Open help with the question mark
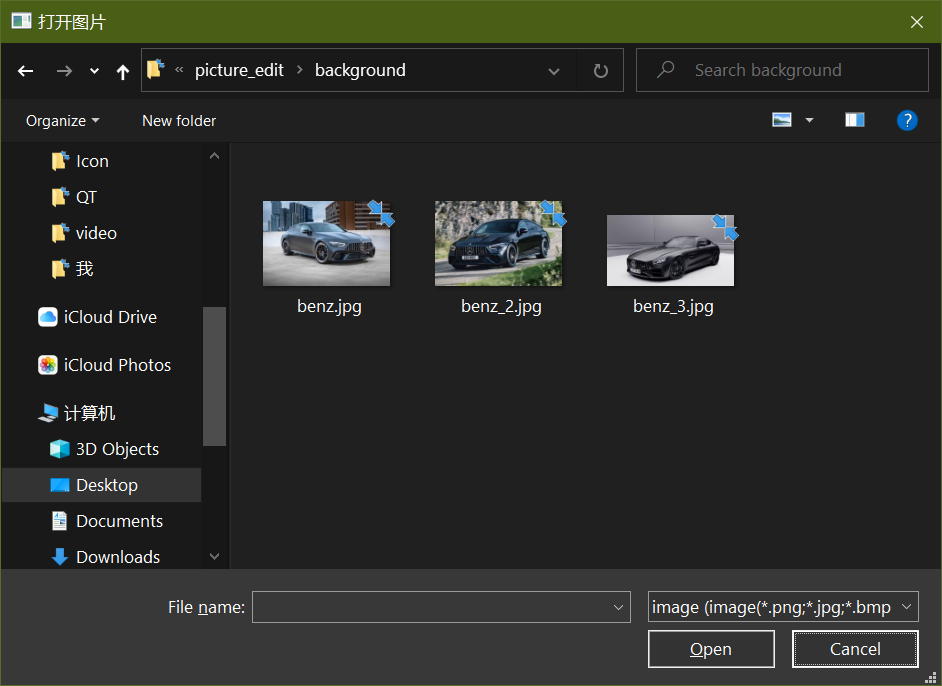The height and width of the screenshot is (686, 942). click(907, 121)
